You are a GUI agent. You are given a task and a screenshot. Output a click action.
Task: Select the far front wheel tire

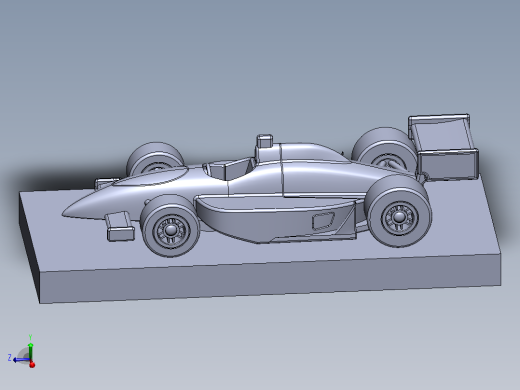coord(155,156)
